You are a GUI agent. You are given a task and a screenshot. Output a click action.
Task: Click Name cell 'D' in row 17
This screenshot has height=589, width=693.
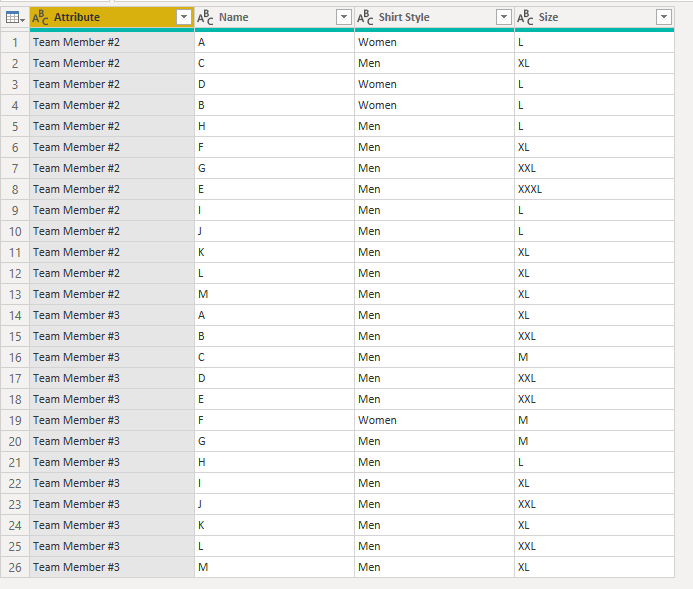click(x=274, y=378)
